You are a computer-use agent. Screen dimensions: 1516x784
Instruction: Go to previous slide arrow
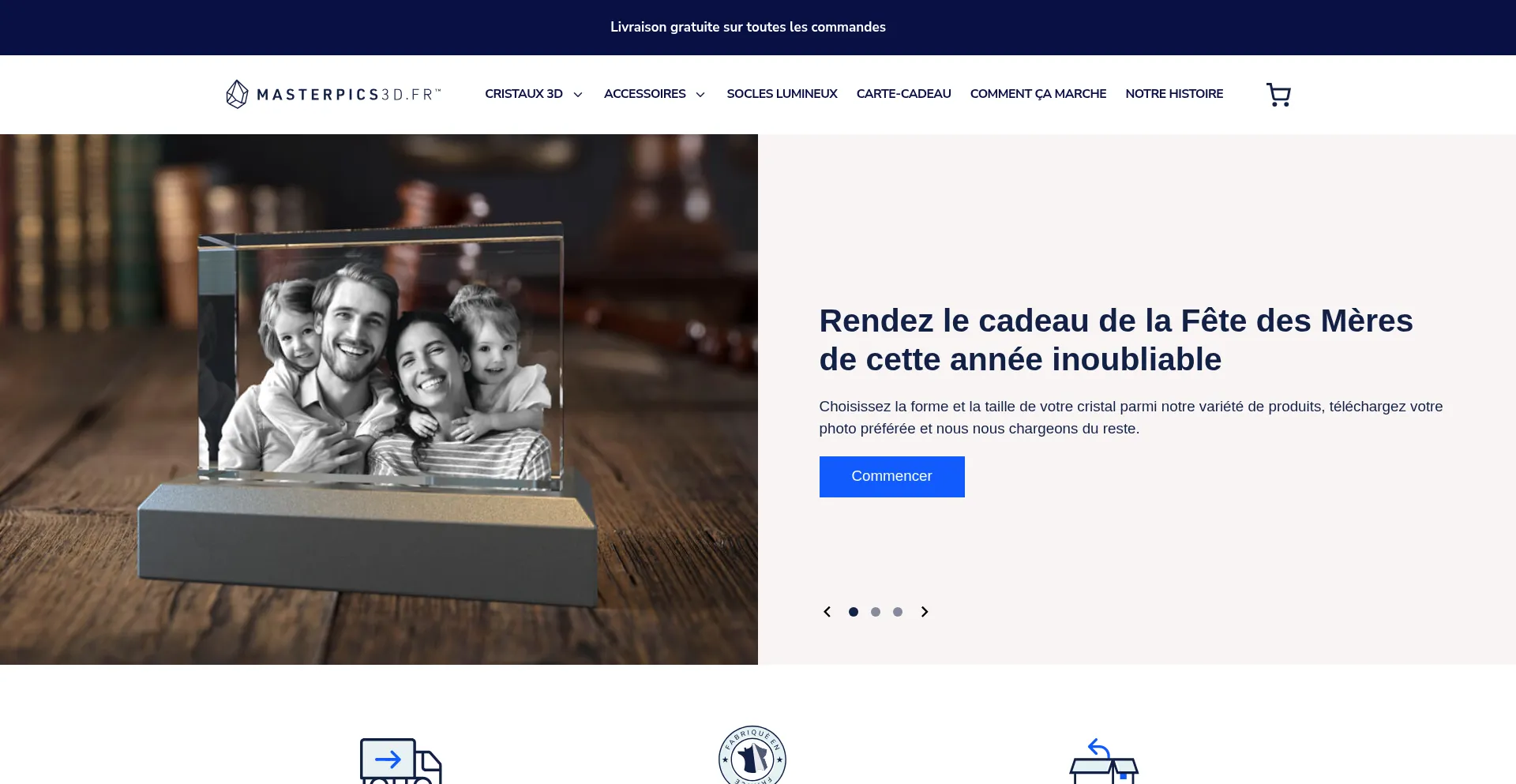pos(827,612)
